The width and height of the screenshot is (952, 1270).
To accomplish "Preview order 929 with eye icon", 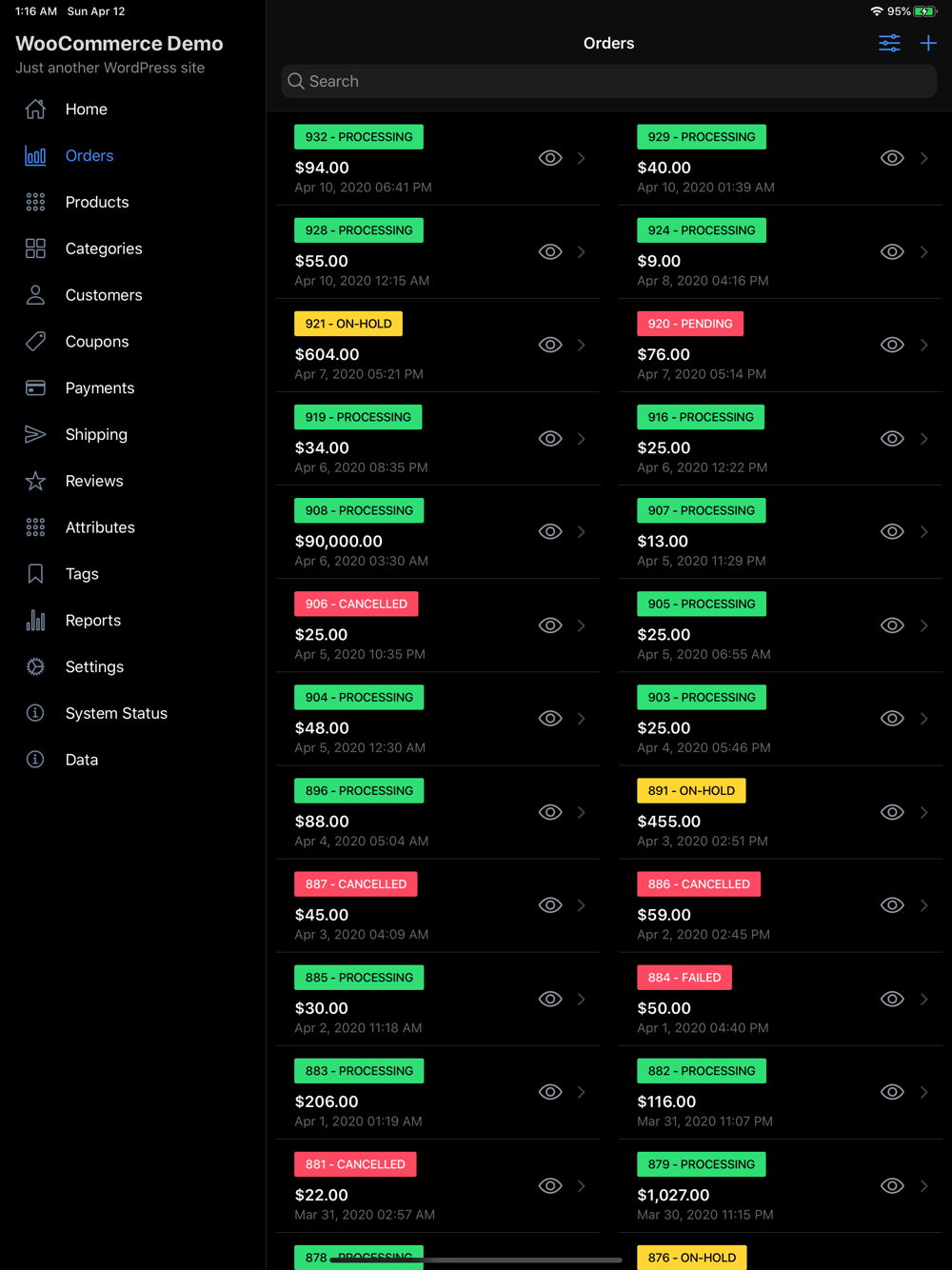I will point(892,158).
